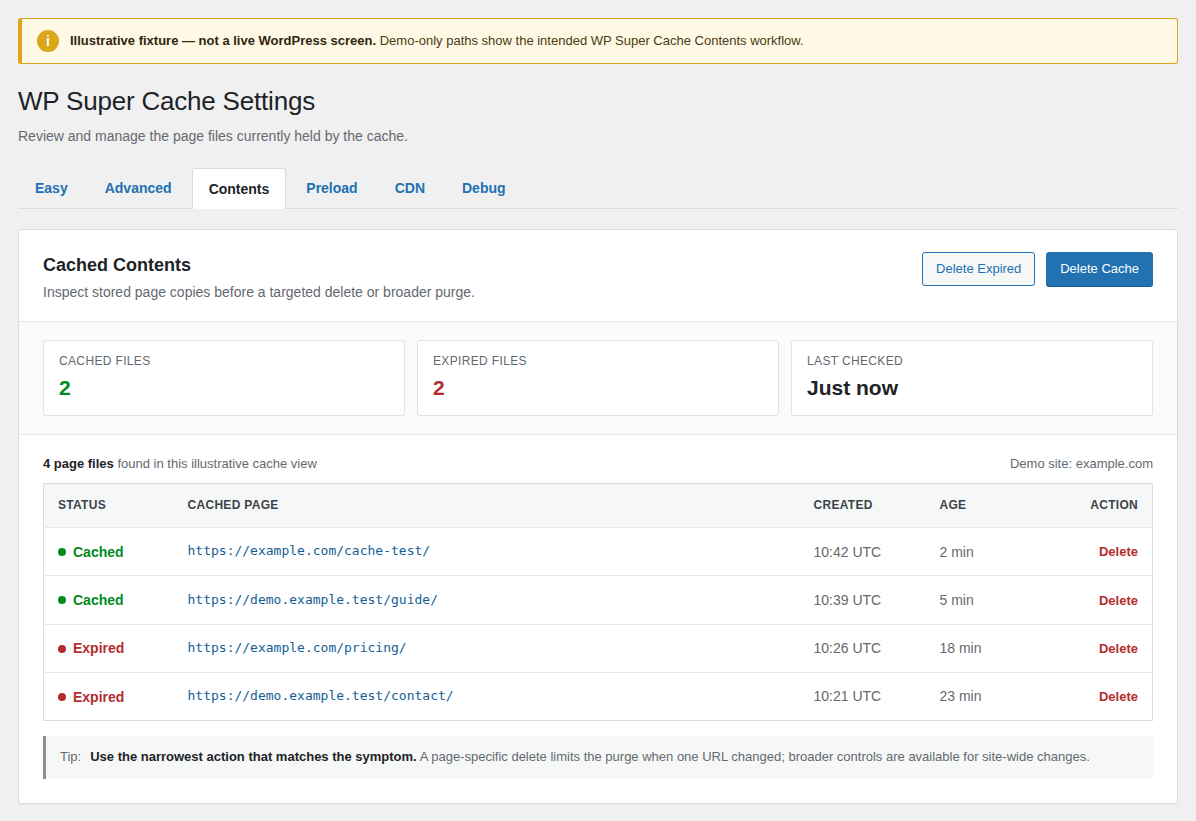The width and height of the screenshot is (1196, 821).
Task: Open the CDN tab
Action: [x=410, y=188]
